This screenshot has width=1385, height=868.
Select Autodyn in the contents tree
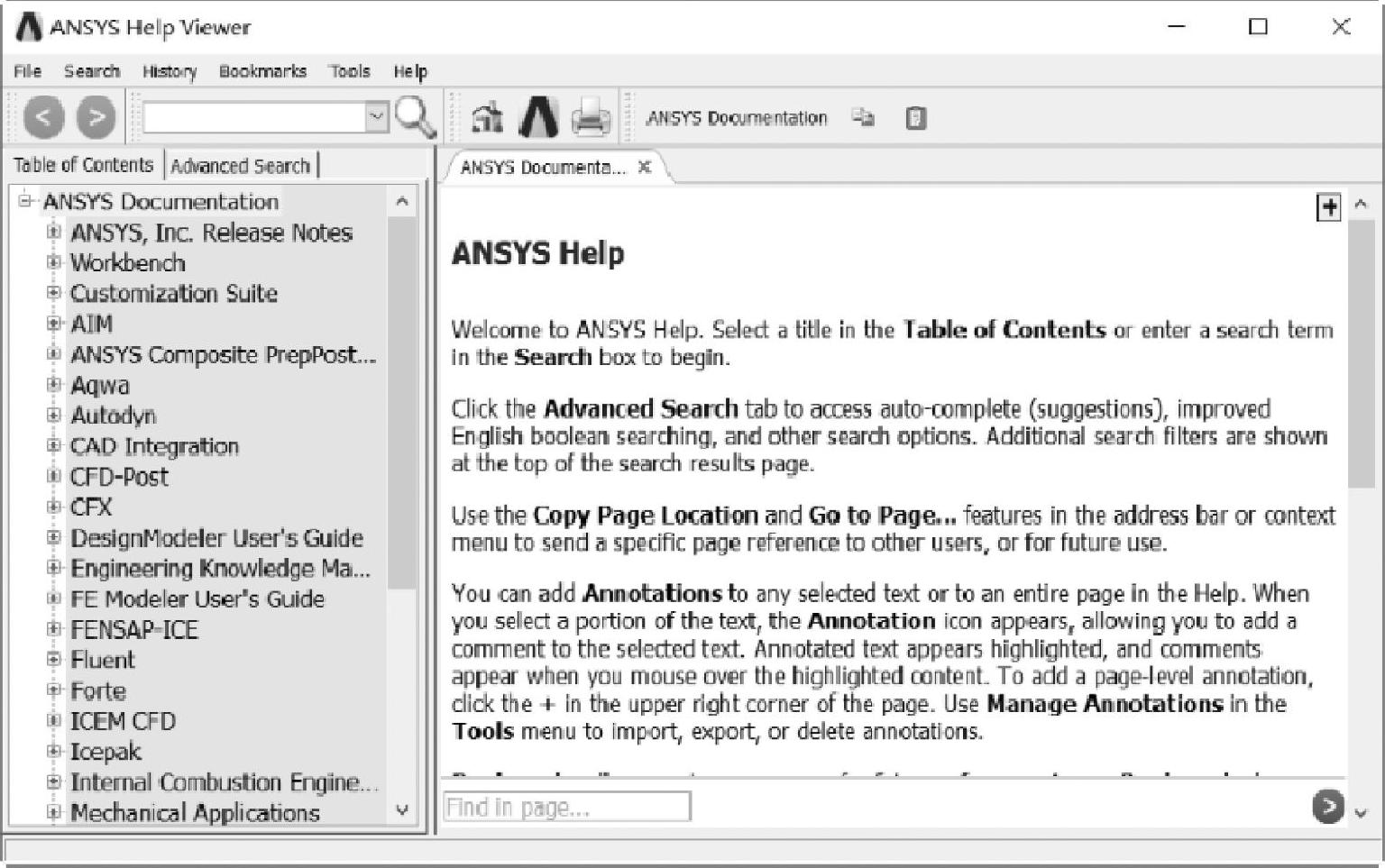pyautogui.click(x=114, y=416)
